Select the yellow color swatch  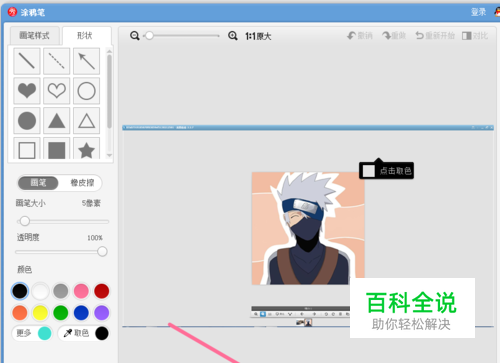point(40,313)
